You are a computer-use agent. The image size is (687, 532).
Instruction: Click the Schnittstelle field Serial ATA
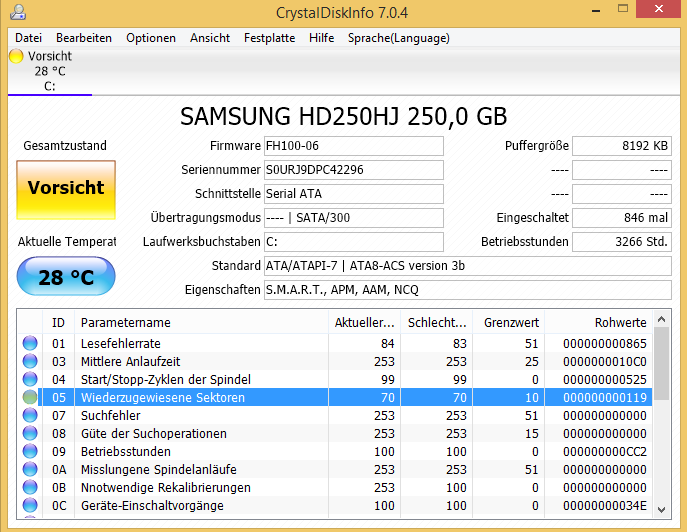354,194
